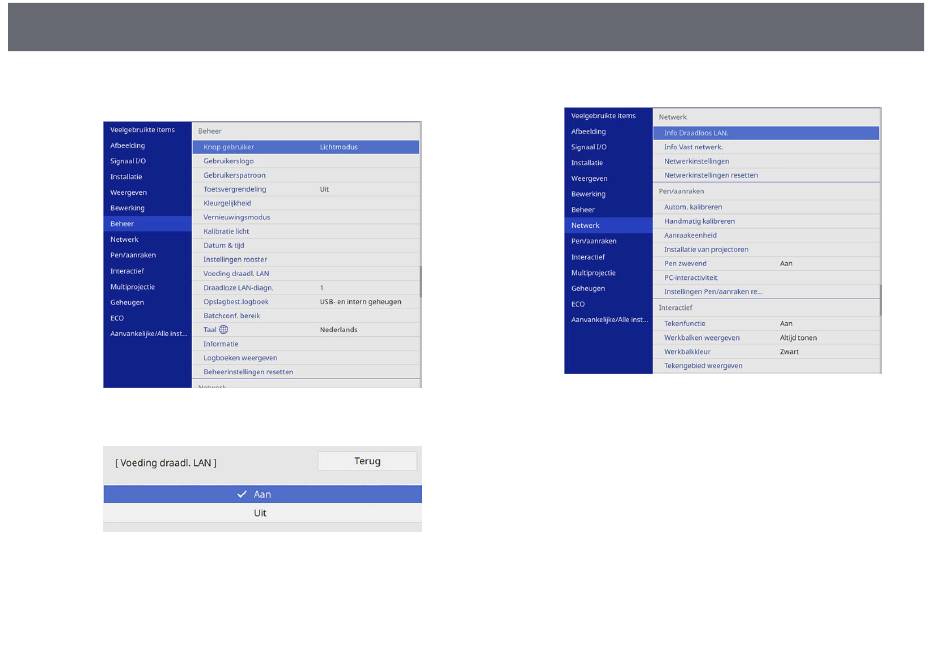Click the Terug button

pyautogui.click(x=367, y=461)
